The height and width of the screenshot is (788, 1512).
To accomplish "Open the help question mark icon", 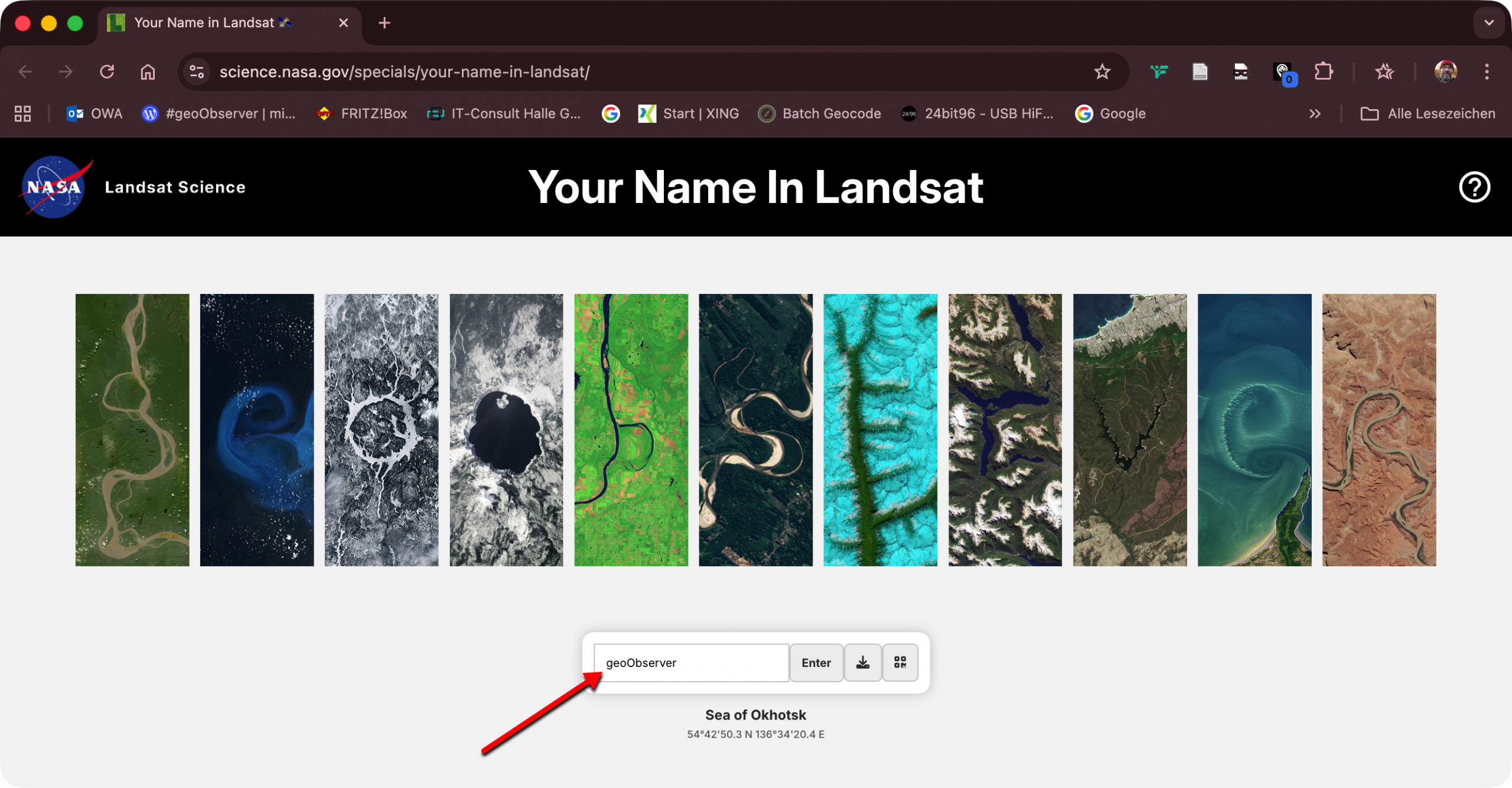I will tap(1474, 187).
